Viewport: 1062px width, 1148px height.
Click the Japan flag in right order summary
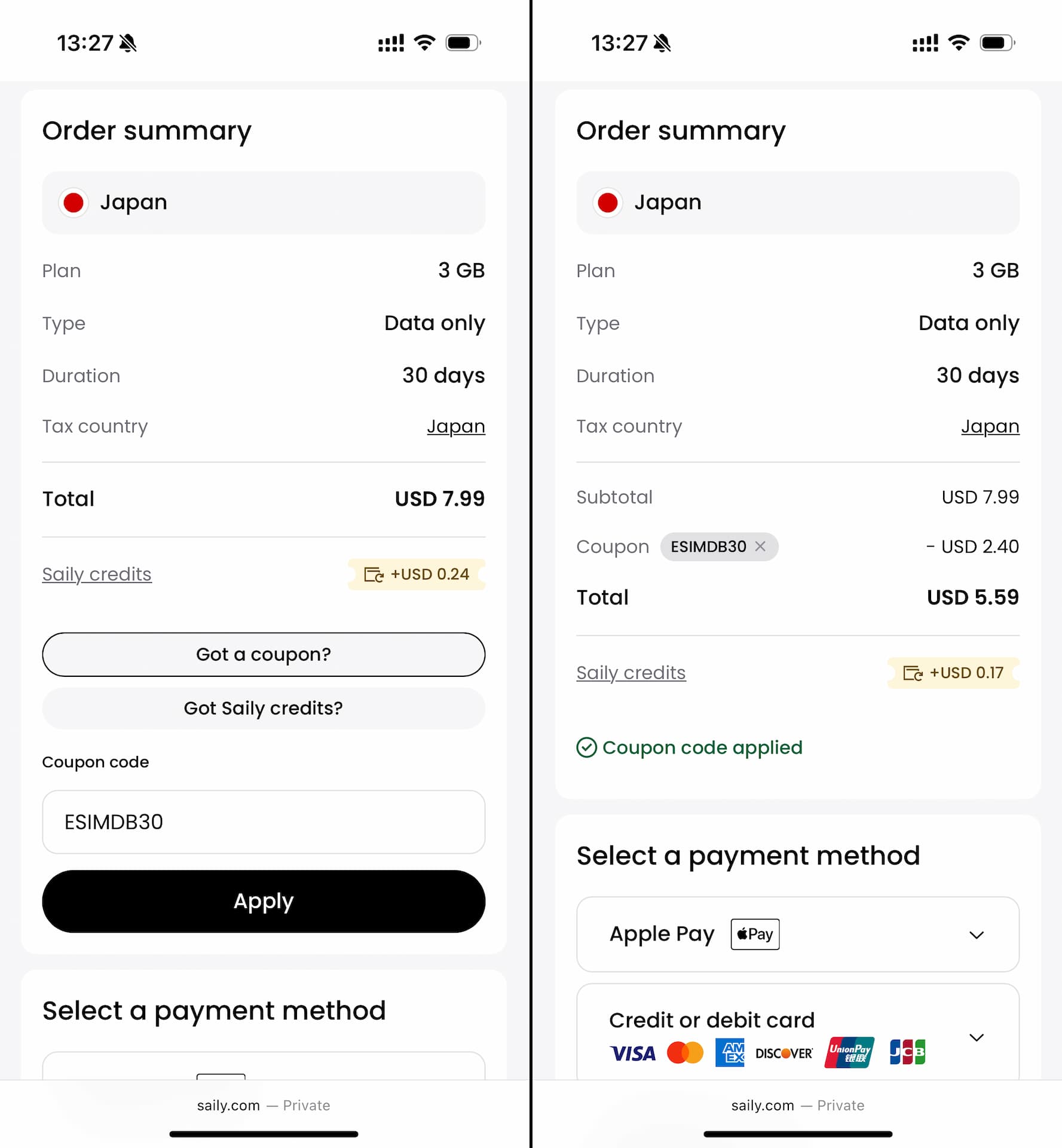pyautogui.click(x=608, y=202)
